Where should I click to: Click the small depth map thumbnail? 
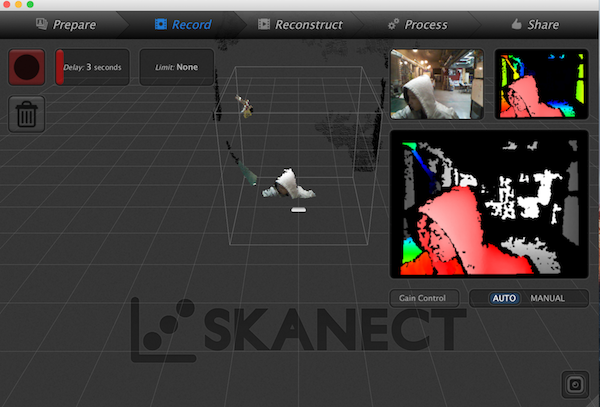click(x=541, y=84)
